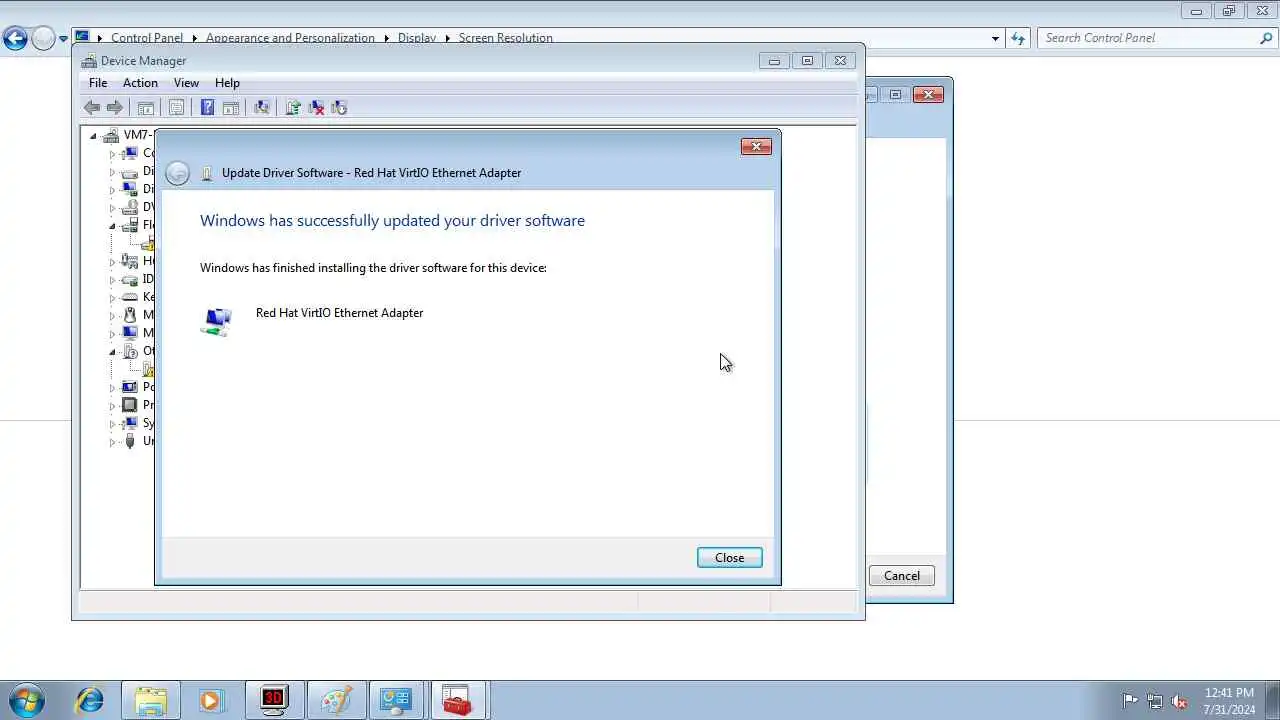Click the Forward arrow in Device Manager toolbar
Viewport: 1280px width, 720px height.
(x=115, y=108)
